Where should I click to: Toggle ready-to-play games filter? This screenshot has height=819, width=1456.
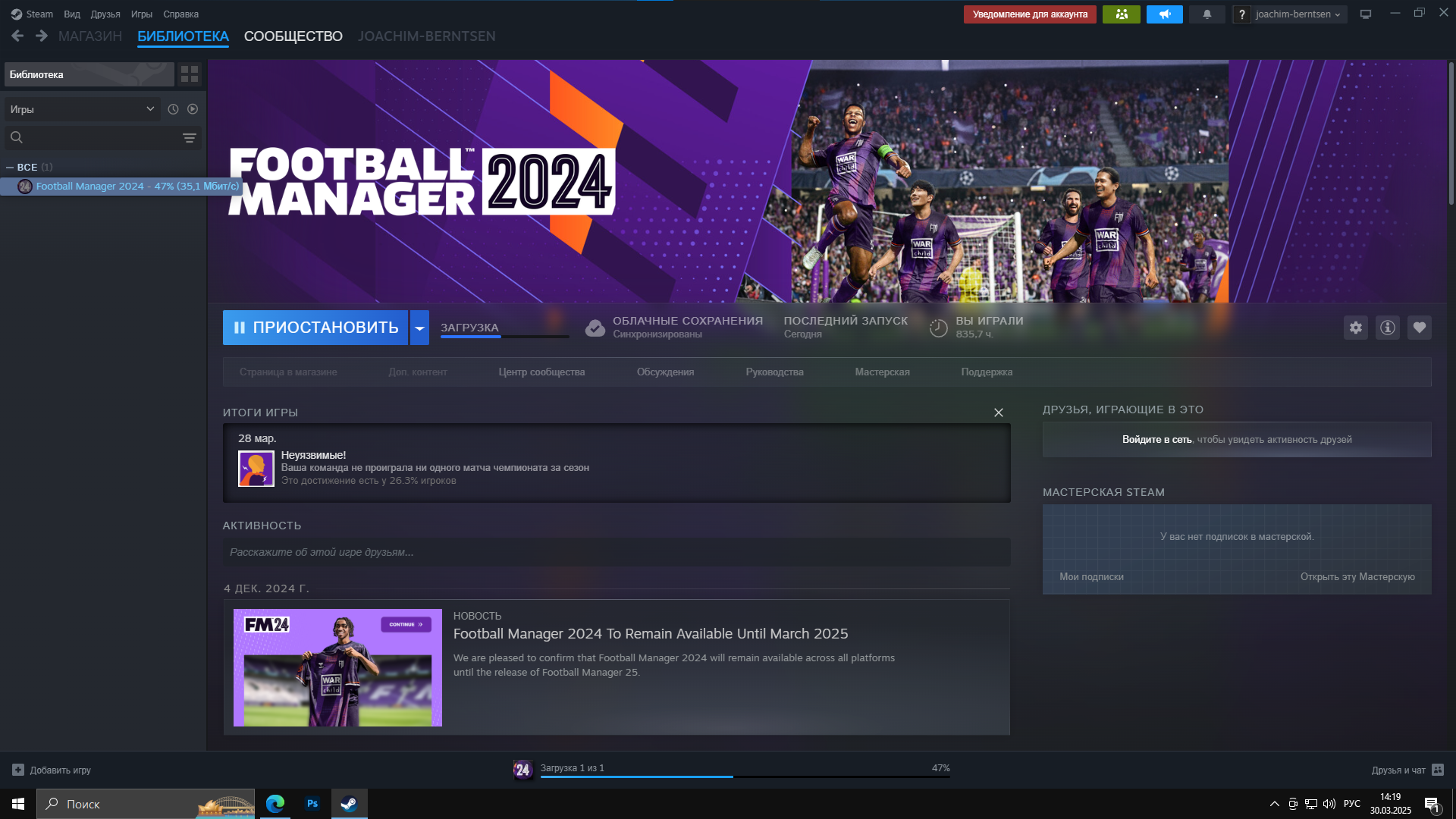pyautogui.click(x=193, y=109)
